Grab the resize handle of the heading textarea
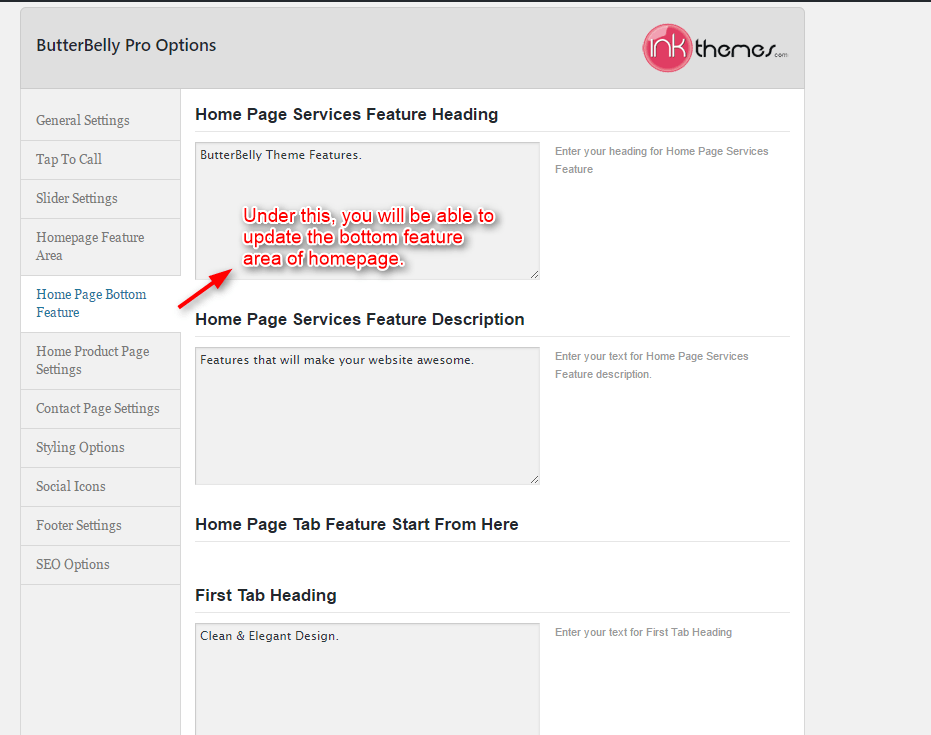Screen dimensions: 931x735 [534, 274]
